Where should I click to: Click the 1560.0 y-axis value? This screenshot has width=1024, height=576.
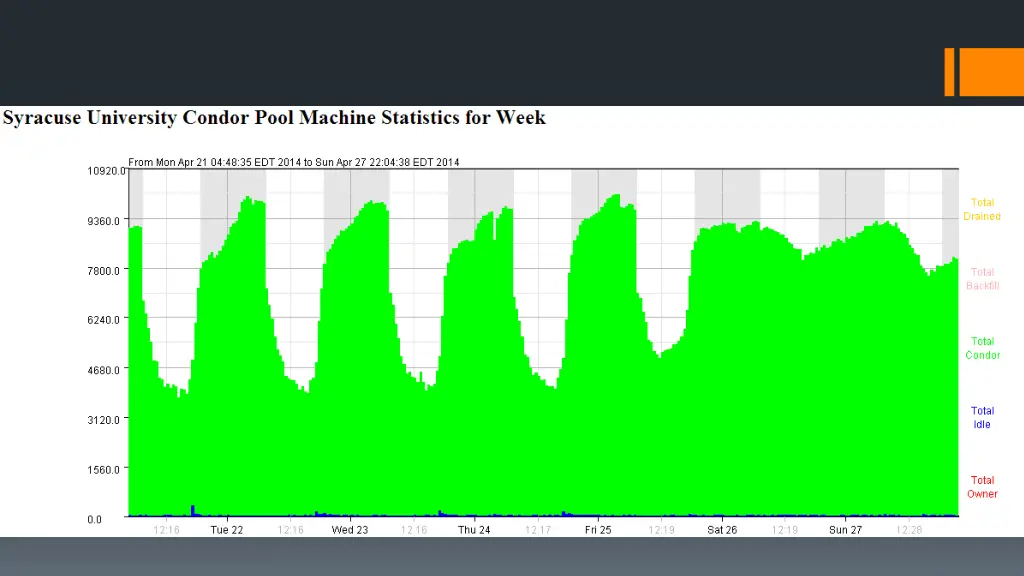(x=104, y=470)
